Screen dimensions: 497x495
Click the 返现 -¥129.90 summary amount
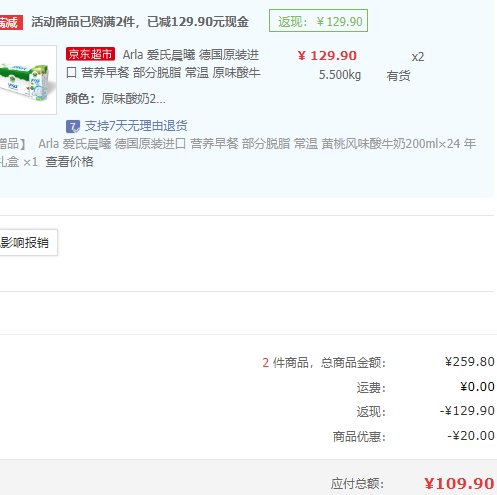(467, 411)
